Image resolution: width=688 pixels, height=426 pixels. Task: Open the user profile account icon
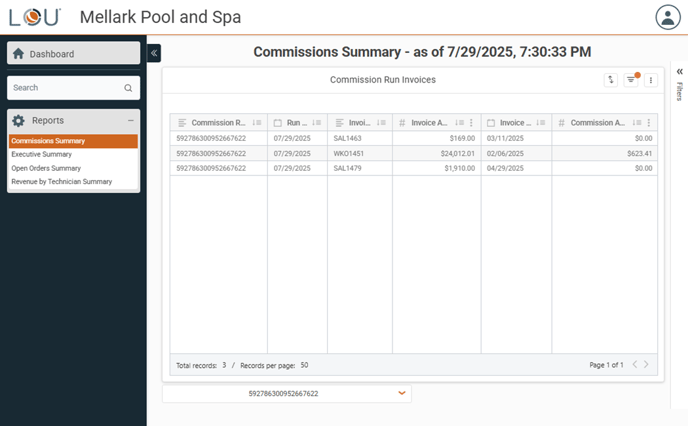(x=667, y=17)
